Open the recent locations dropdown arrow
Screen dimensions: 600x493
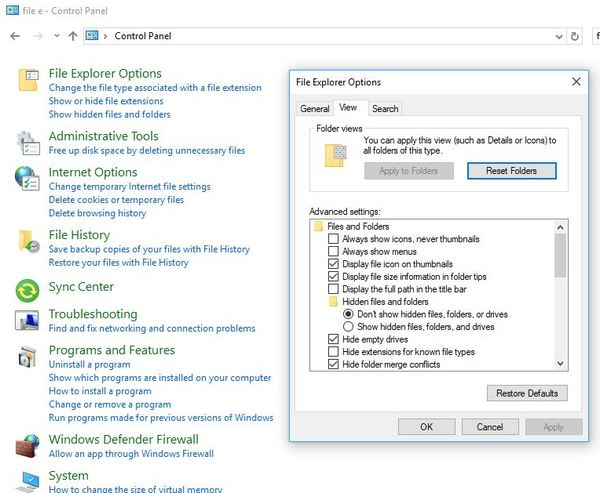(x=57, y=36)
